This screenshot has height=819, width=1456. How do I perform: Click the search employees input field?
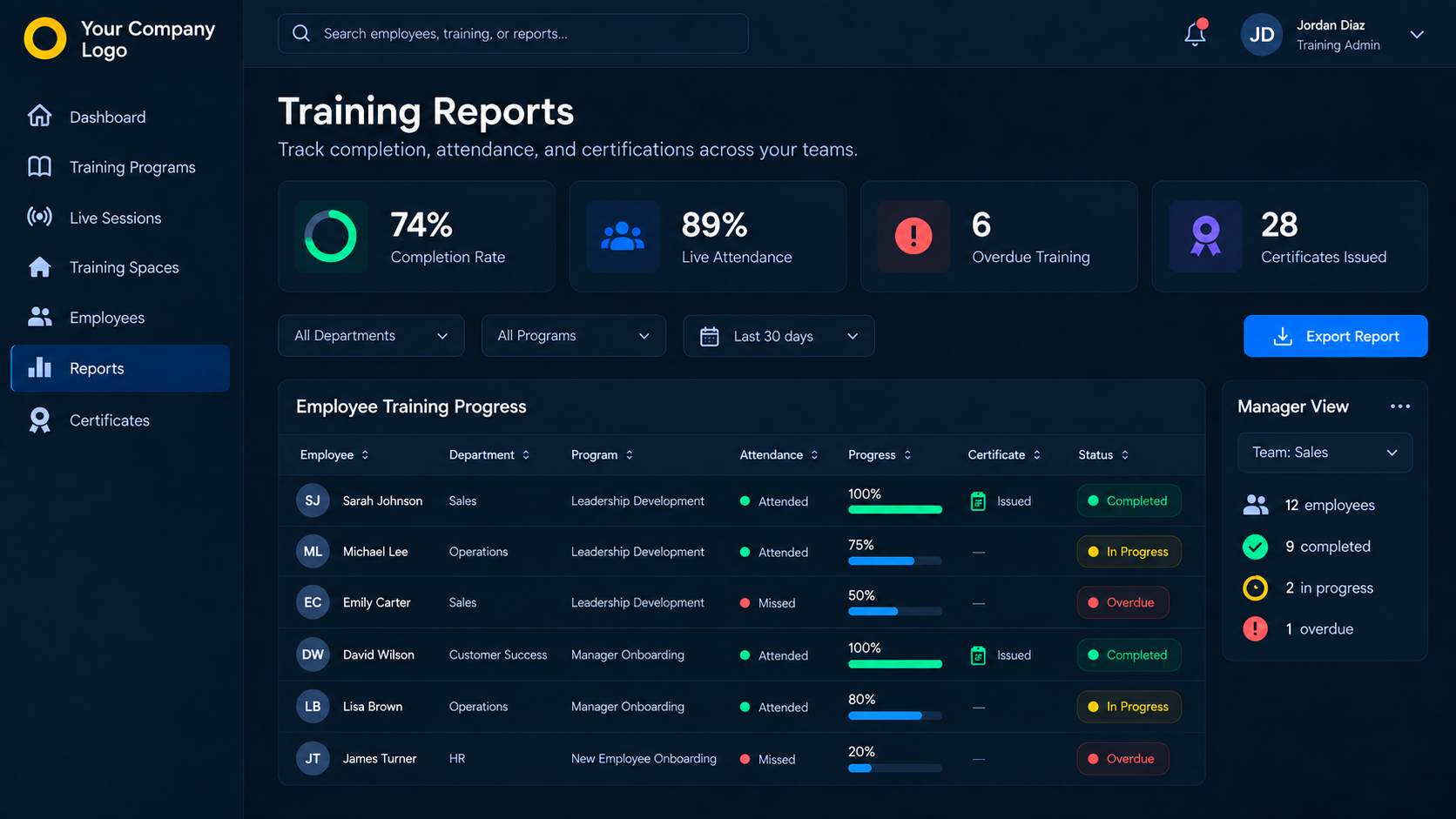coord(513,33)
